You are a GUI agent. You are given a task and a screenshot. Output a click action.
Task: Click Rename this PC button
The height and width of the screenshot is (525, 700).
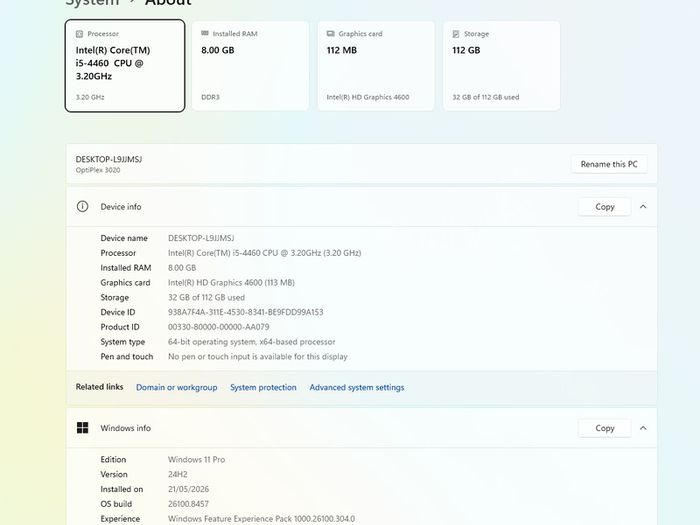point(609,164)
